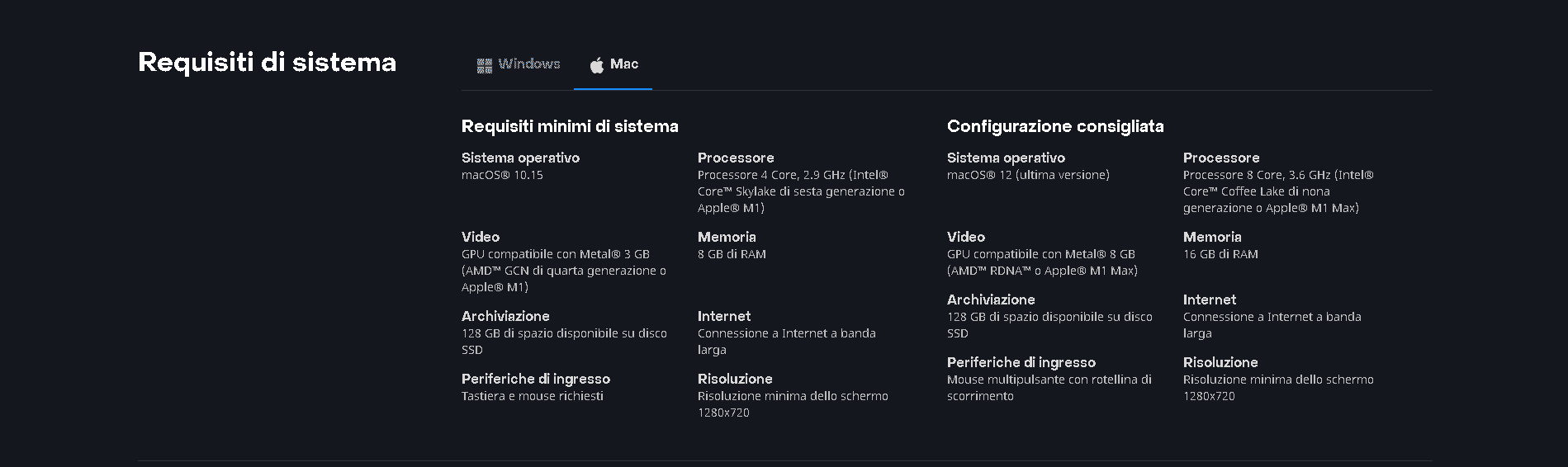
Task: Click the minimum Archiviazione label
Action: point(505,316)
